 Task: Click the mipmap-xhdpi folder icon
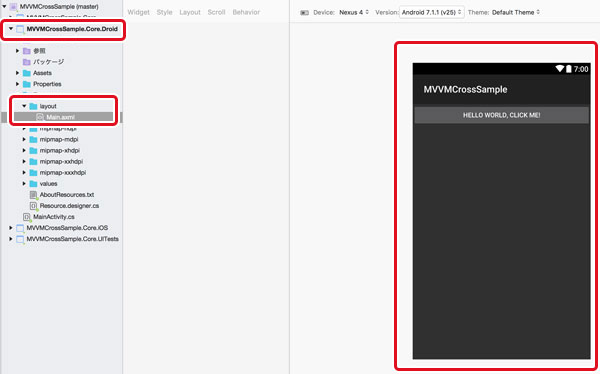pyautogui.click(x=33, y=150)
